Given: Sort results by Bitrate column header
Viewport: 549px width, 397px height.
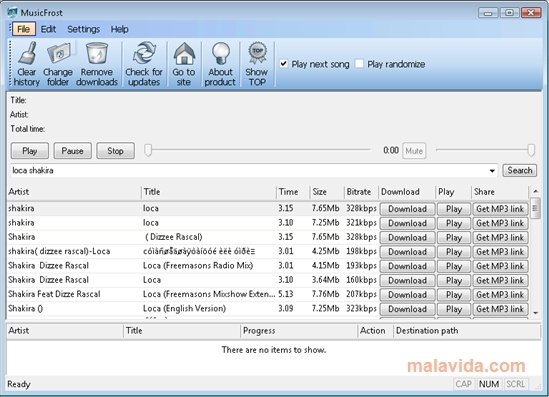Looking at the screenshot, I should pos(361,192).
